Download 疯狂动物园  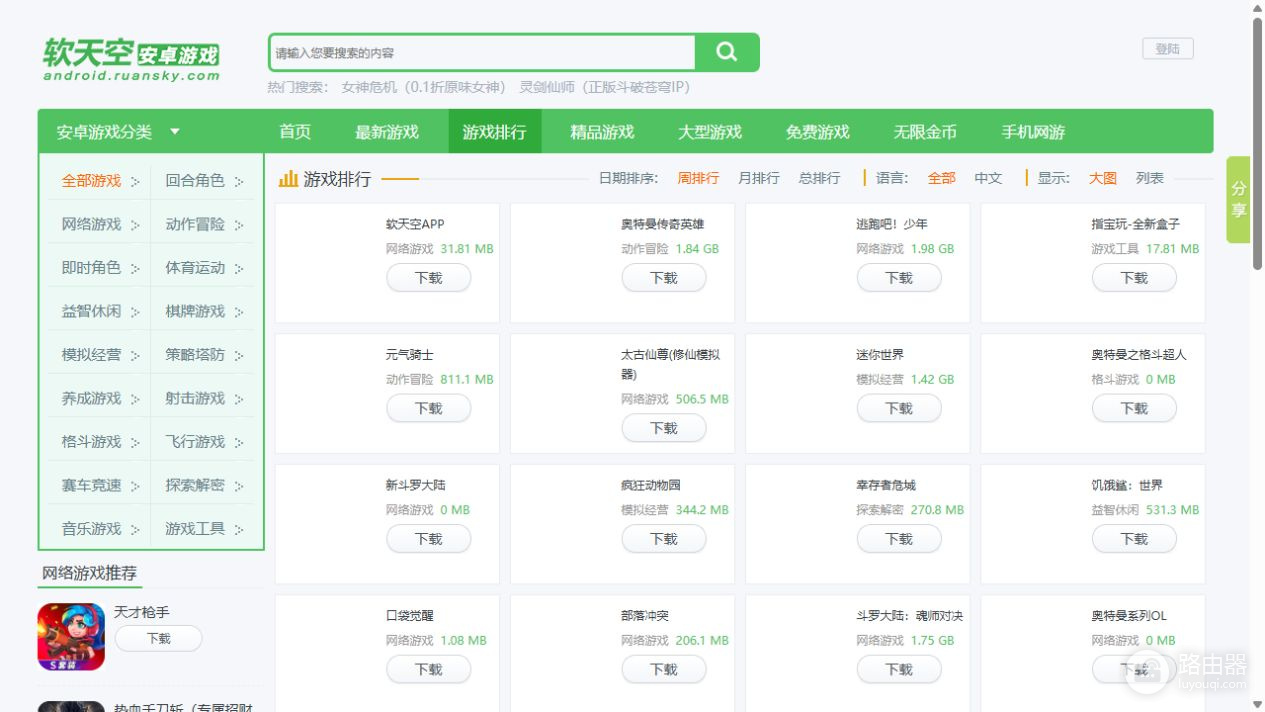pos(664,539)
